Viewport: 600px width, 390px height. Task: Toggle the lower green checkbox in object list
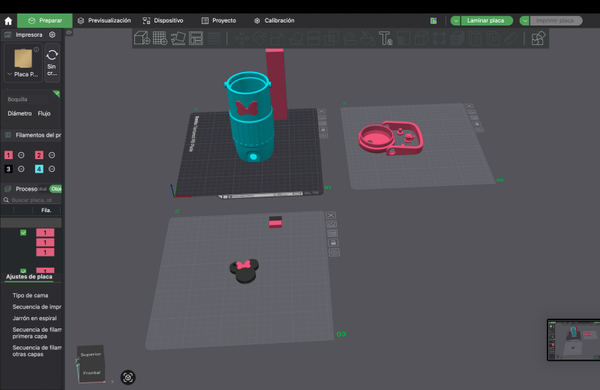[23, 271]
